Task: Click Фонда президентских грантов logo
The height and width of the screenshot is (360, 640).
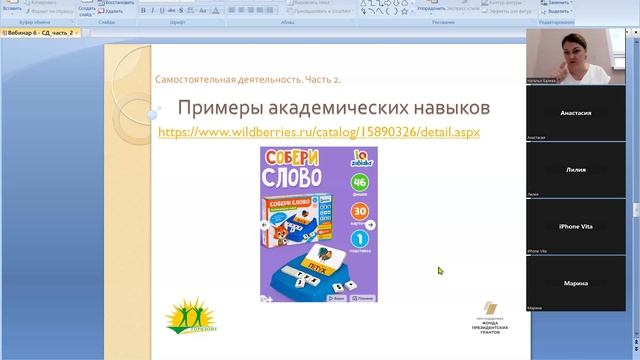Action: click(x=490, y=318)
